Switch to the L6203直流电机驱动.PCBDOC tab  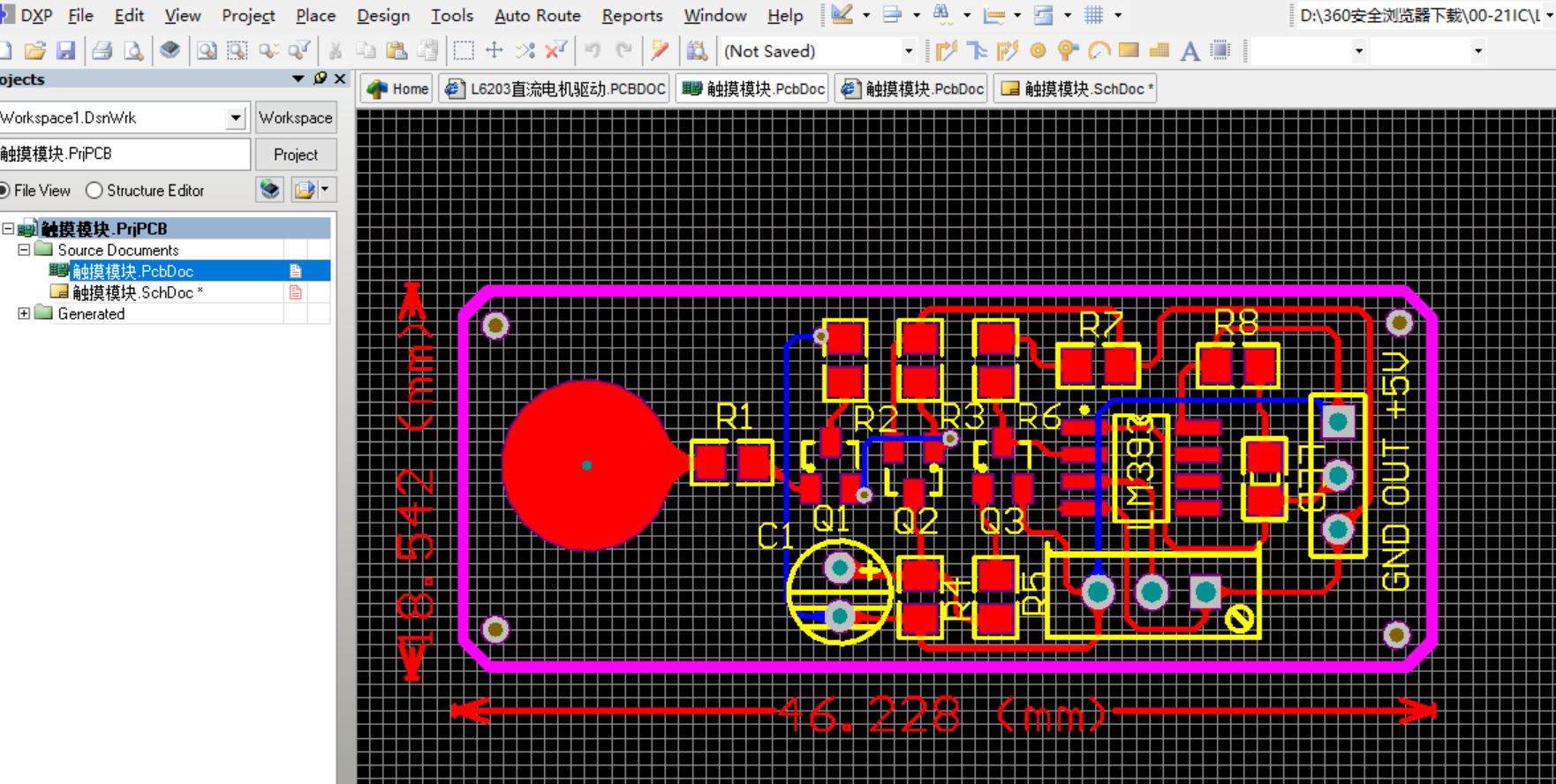point(555,89)
